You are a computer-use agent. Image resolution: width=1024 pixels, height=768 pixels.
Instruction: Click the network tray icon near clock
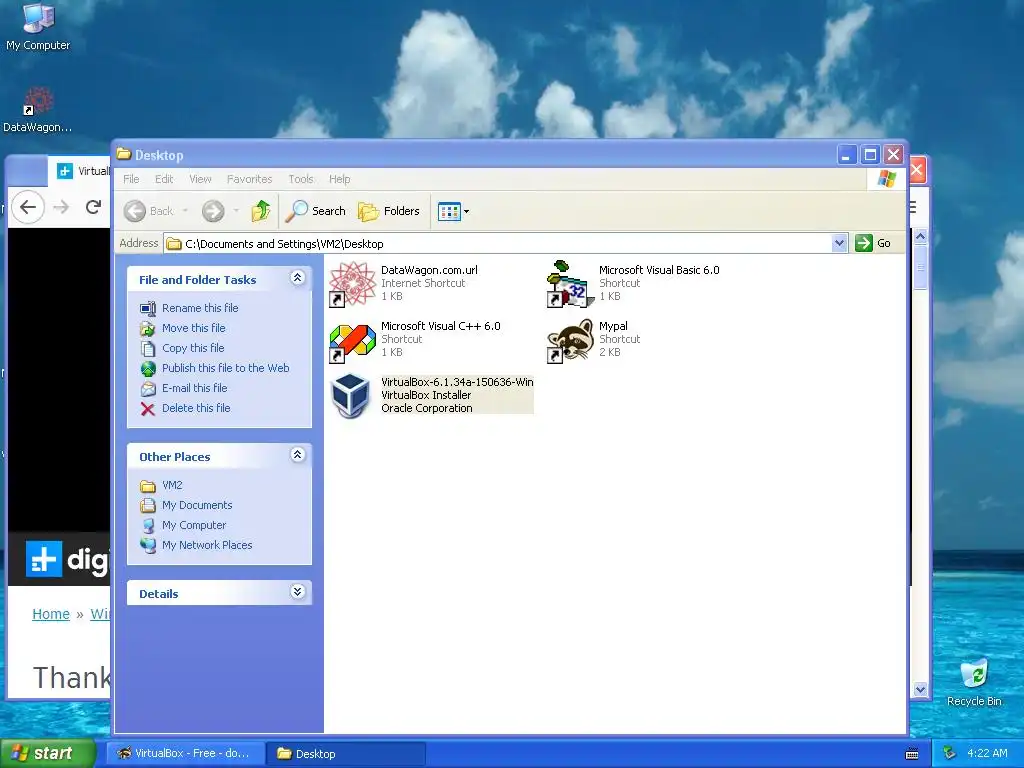(950, 754)
